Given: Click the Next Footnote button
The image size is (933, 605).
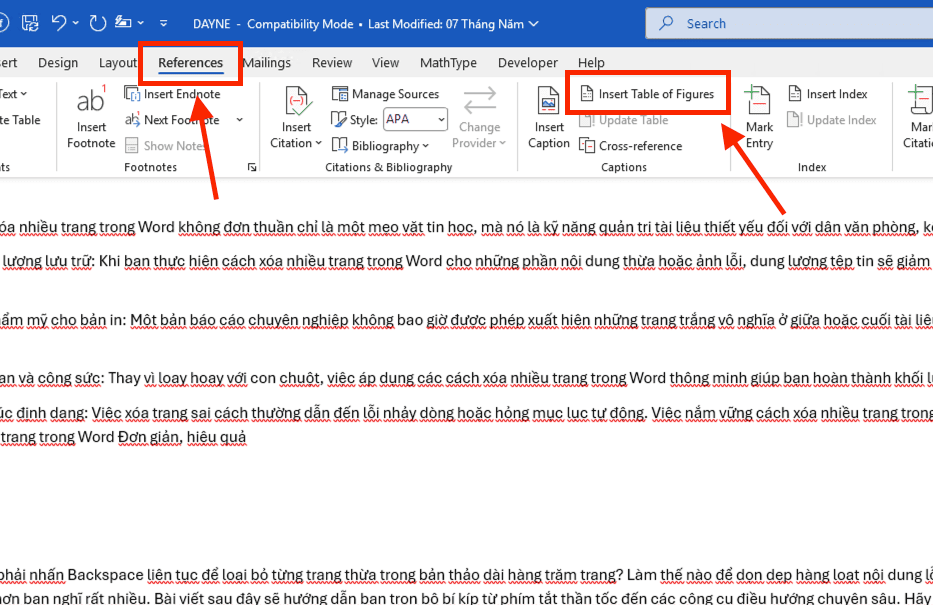Looking at the screenshot, I should coord(173,120).
